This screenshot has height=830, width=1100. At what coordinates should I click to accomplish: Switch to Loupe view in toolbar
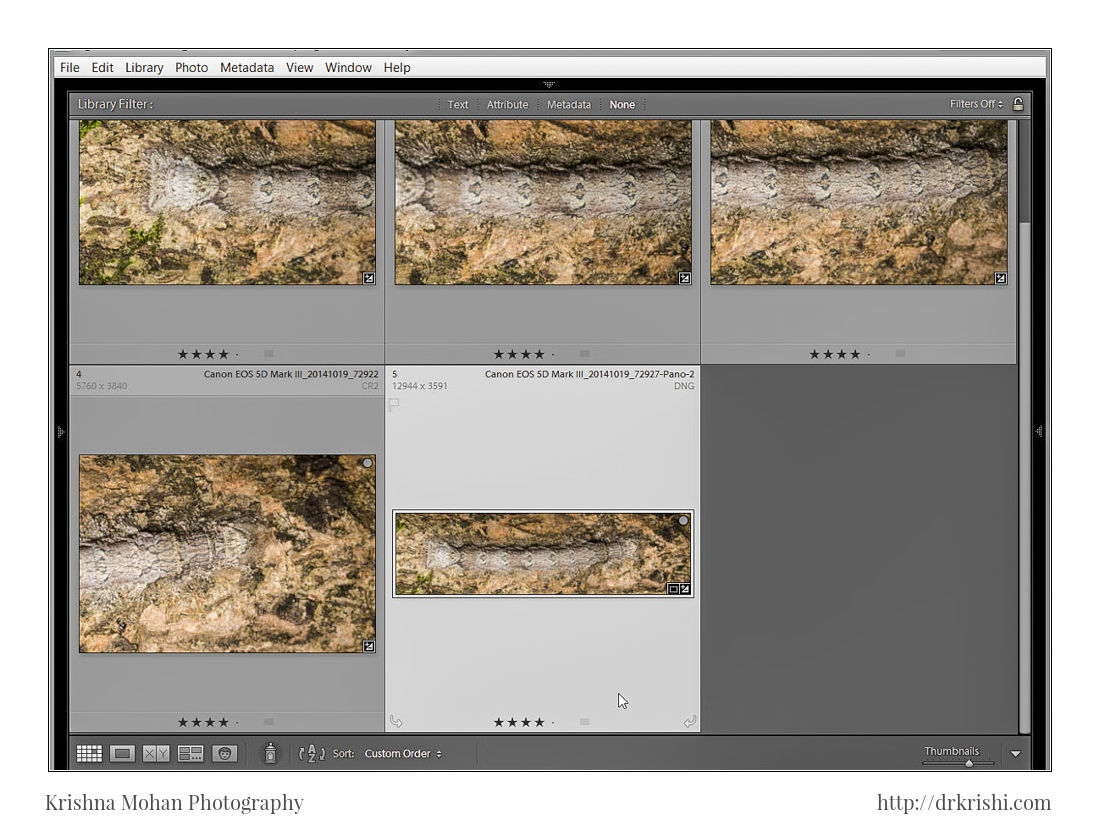(122, 753)
